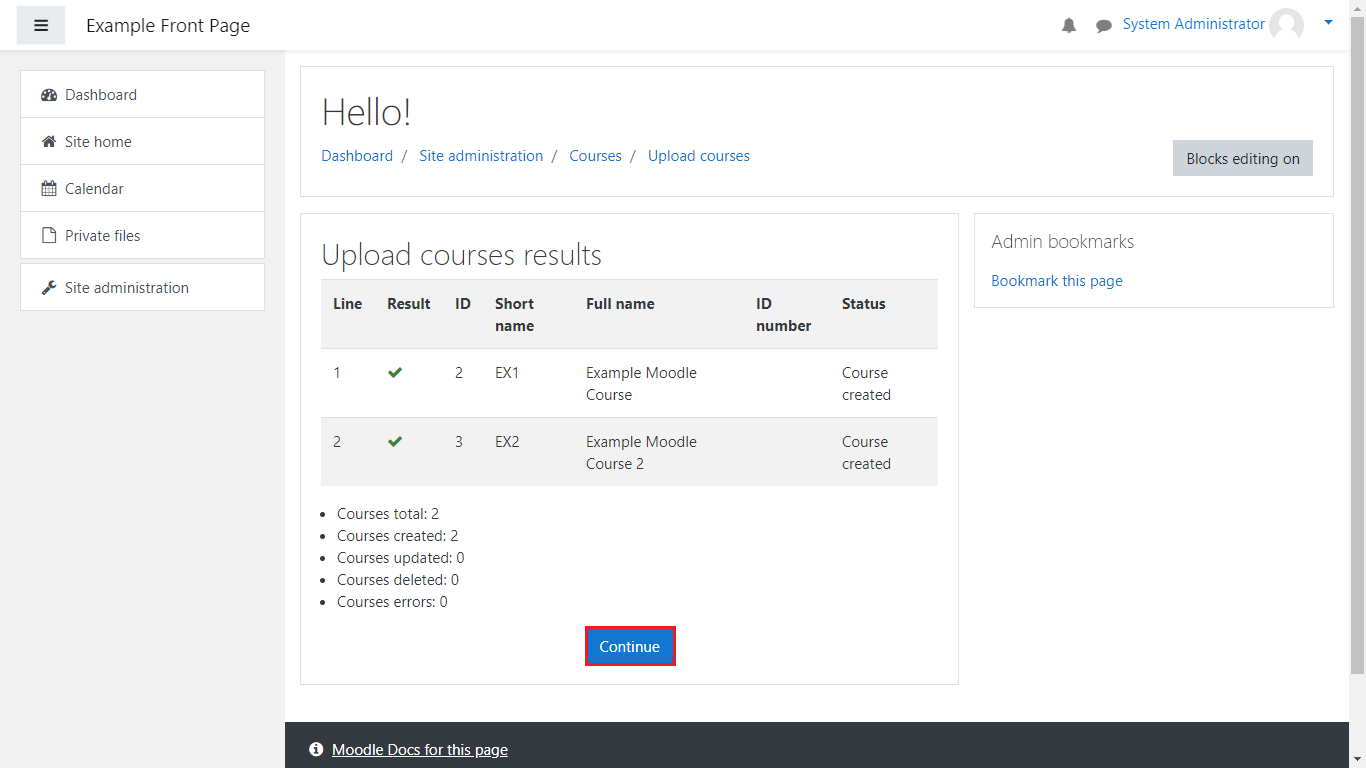Open Site administration in the sidebar menu
This screenshot has height=768, width=1366.
pos(126,288)
